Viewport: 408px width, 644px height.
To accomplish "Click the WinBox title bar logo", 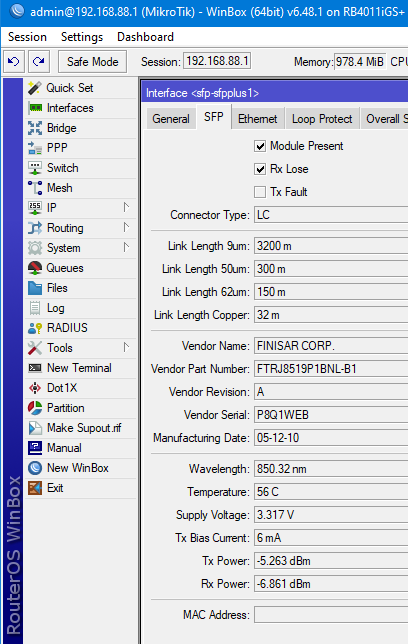I will 16,11.
